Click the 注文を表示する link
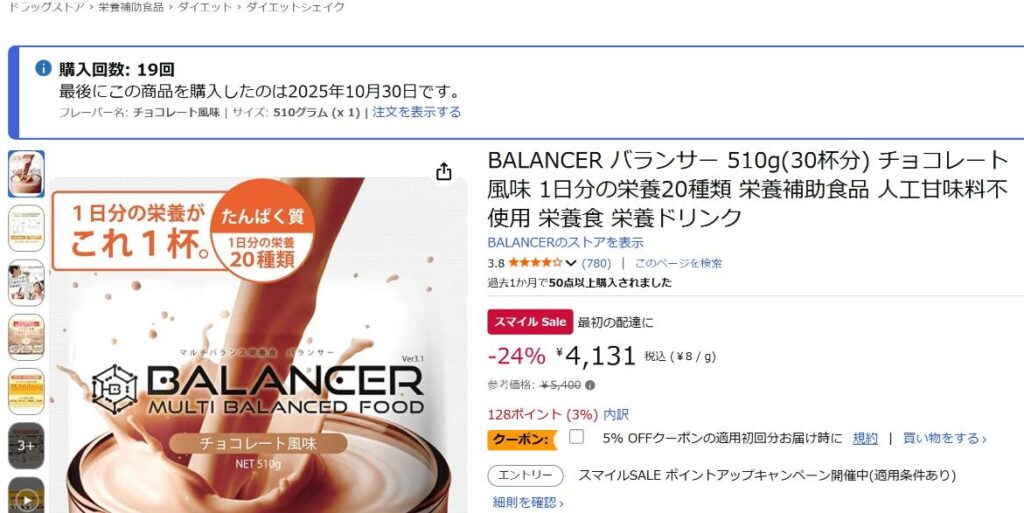1024x513 pixels. (417, 112)
